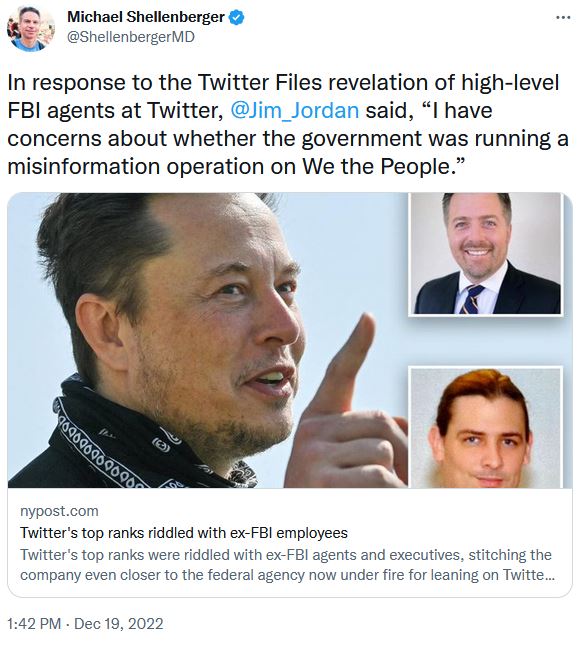Click the words "Twitter Files" in tweet
580x645 pixels.
[260, 83]
